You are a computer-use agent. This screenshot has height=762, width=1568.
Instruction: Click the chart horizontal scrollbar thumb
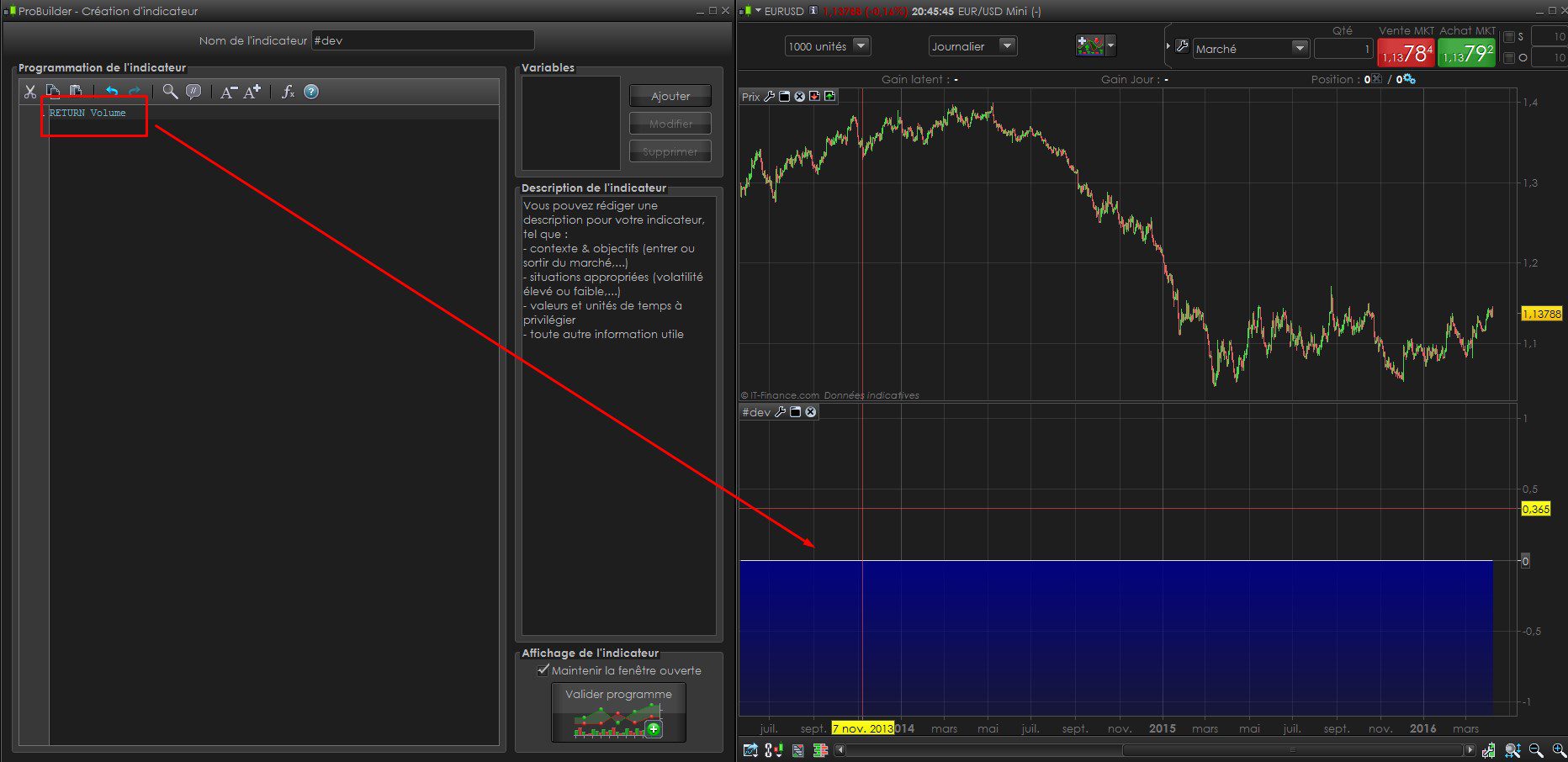point(1293,750)
